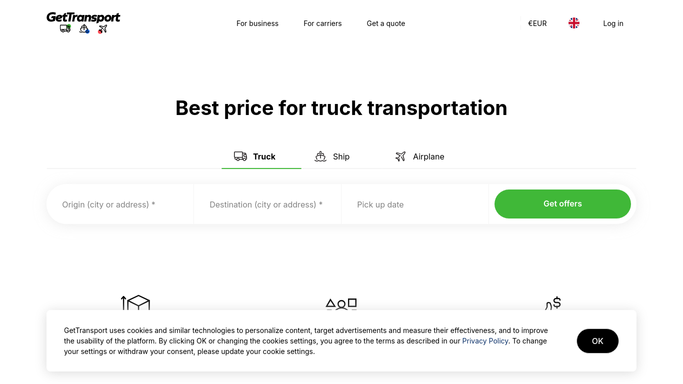The width and height of the screenshot is (683, 384).
Task: Switch to the Airplane tab
Action: (419, 156)
